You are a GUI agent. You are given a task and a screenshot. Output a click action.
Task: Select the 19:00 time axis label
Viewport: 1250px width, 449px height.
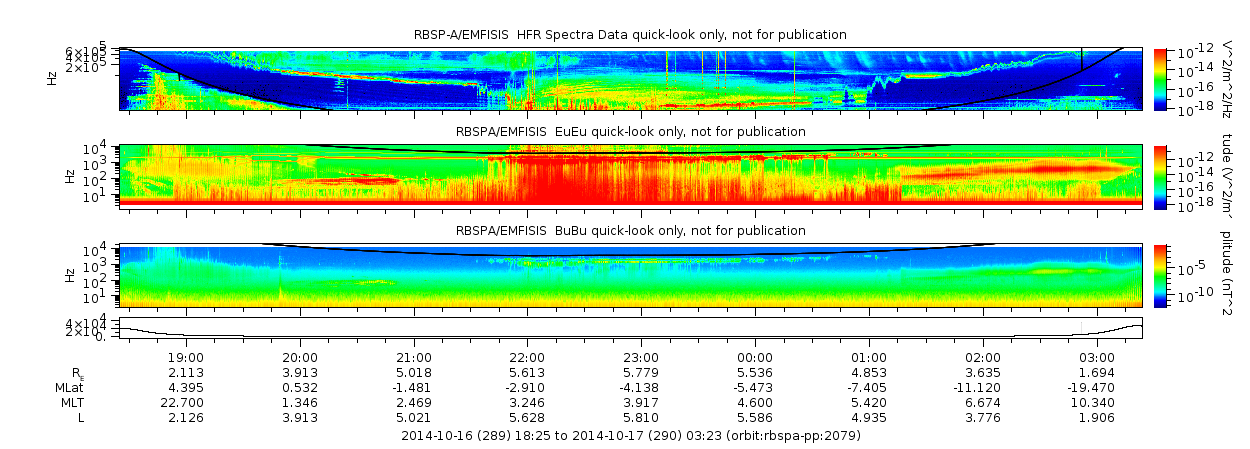click(x=186, y=357)
